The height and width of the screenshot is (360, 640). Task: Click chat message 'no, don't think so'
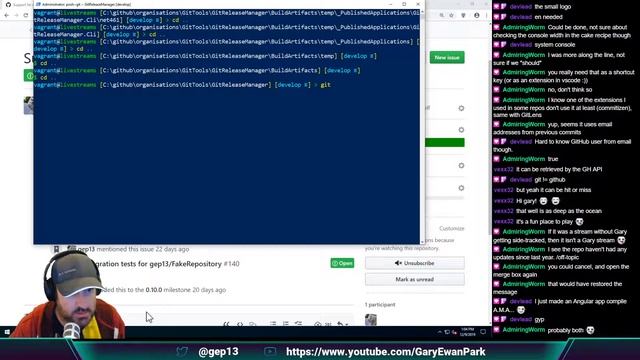[x=570, y=90]
